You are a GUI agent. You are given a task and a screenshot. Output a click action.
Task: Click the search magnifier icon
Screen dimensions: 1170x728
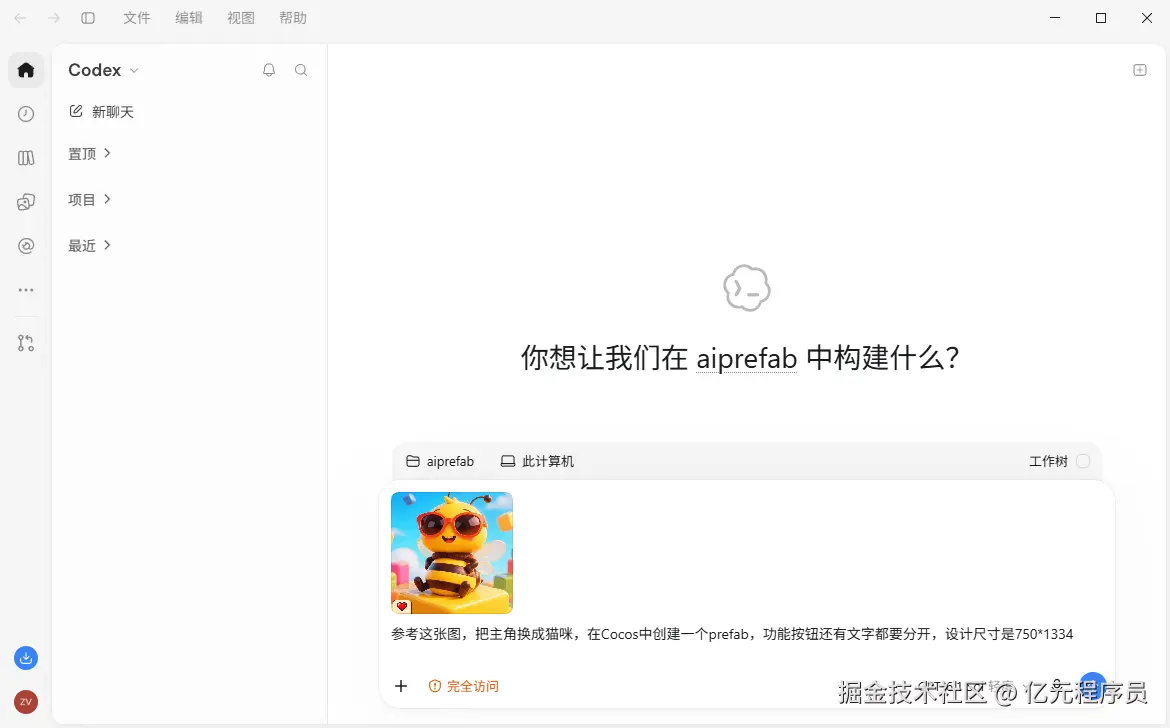301,70
